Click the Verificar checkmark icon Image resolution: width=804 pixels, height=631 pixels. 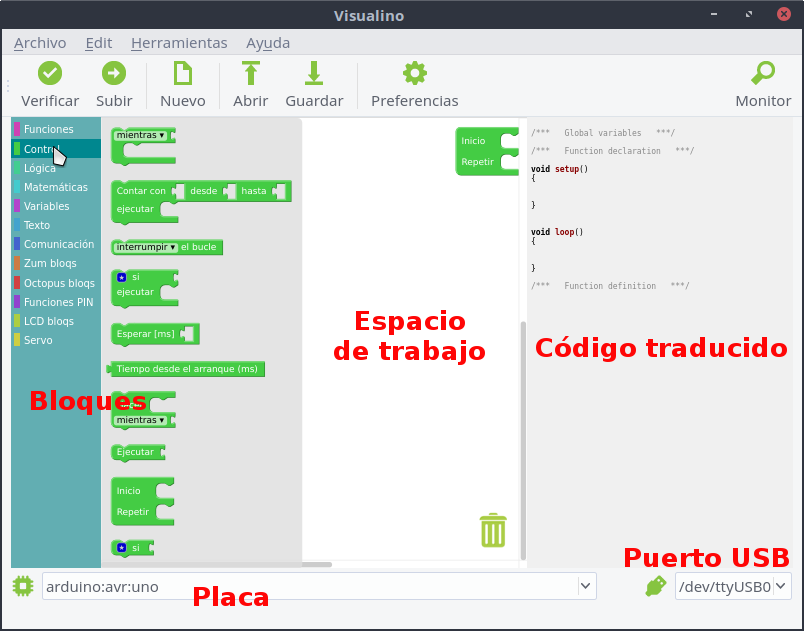coord(50,74)
